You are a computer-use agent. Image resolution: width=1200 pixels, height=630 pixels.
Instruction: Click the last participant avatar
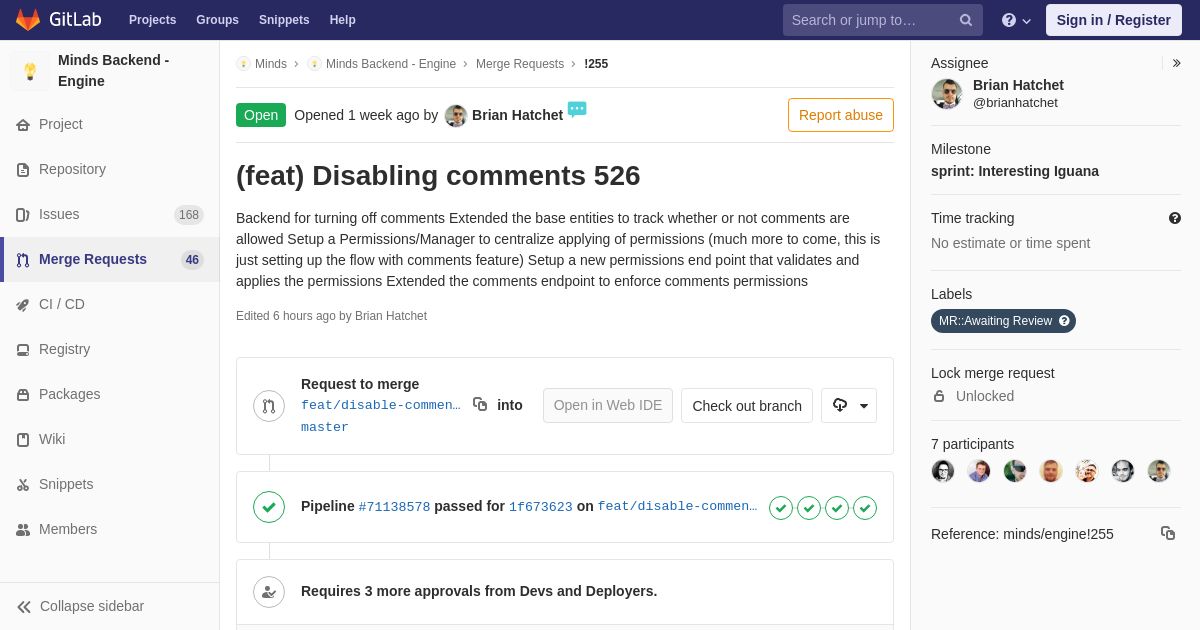[x=1159, y=471]
